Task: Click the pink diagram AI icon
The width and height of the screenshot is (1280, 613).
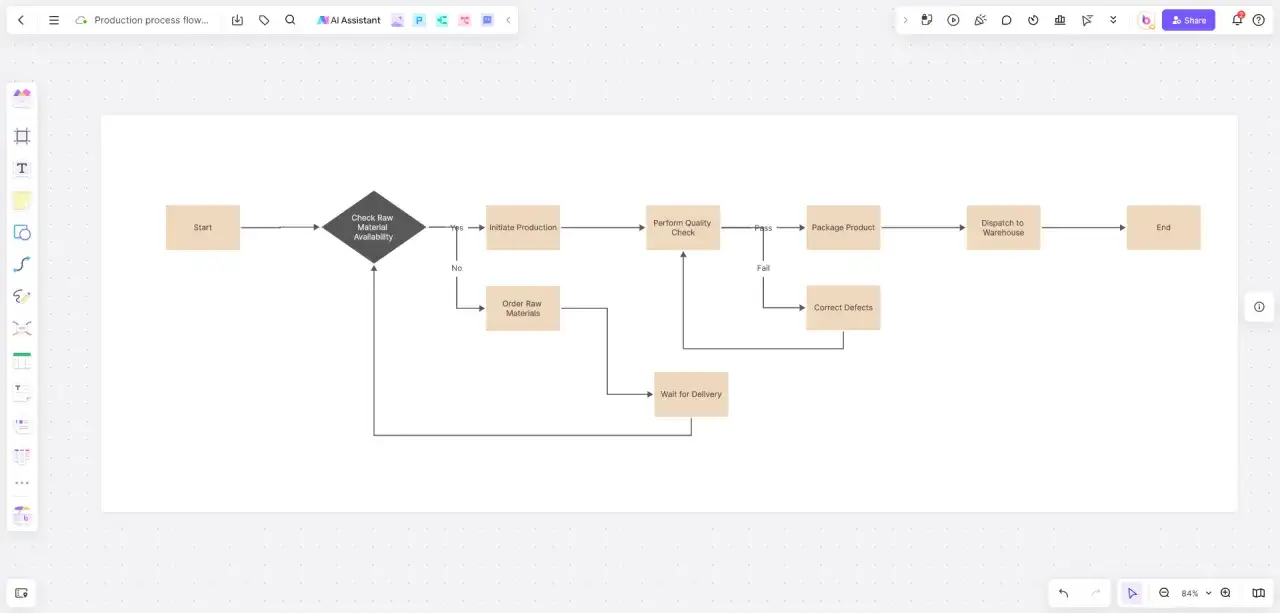Action: point(464,20)
